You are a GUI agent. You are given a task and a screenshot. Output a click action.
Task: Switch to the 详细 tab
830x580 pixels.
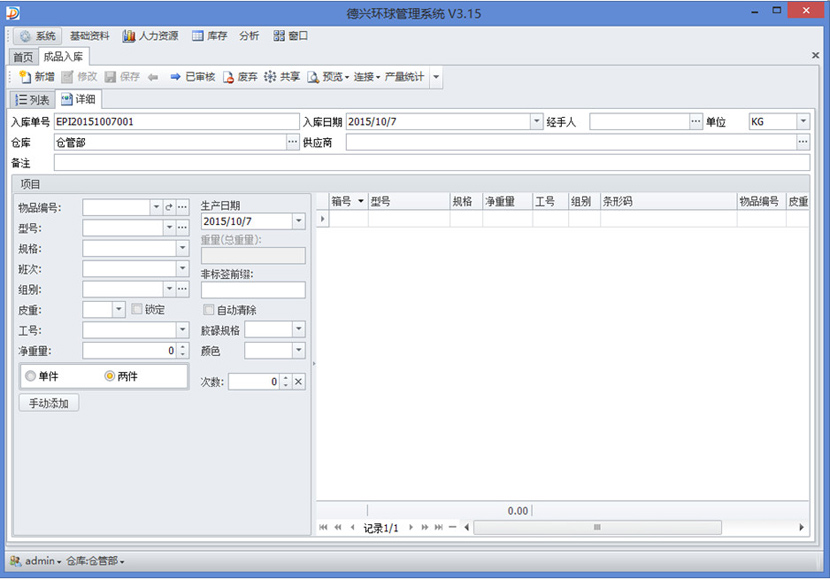78,99
